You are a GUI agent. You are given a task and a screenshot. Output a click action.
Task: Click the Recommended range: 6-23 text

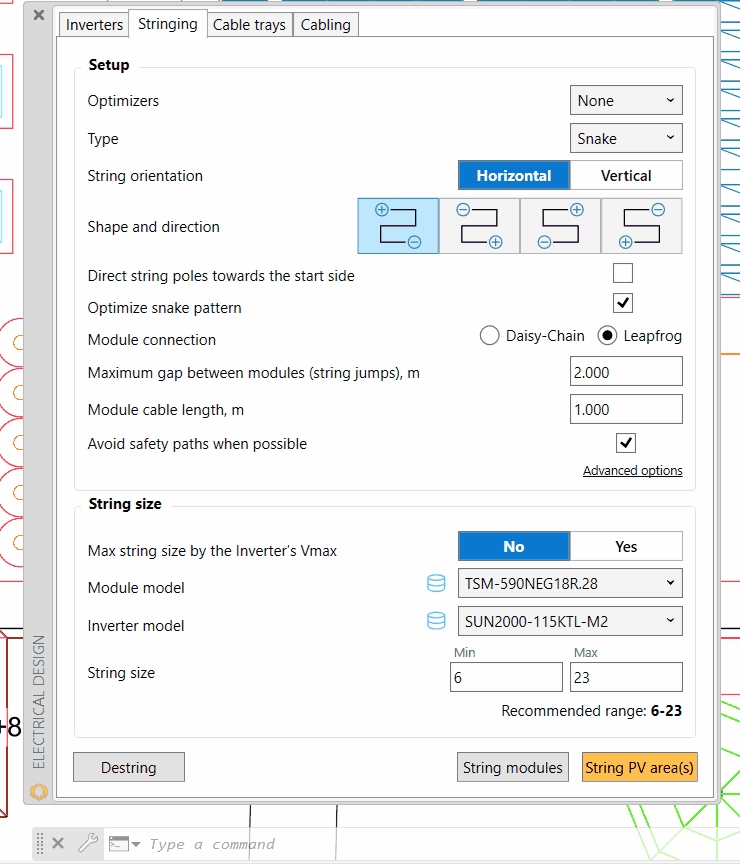(591, 710)
